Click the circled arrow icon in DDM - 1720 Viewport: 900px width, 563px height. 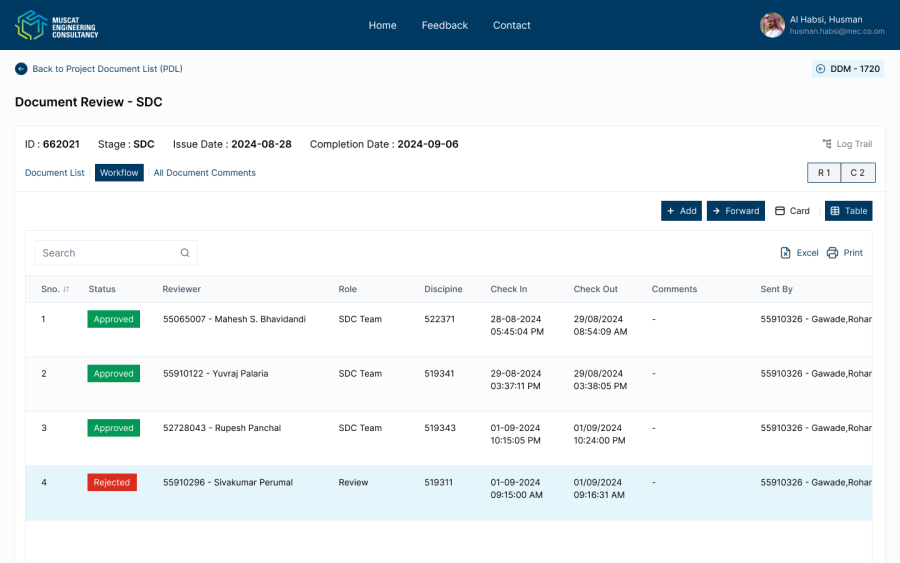coord(820,69)
